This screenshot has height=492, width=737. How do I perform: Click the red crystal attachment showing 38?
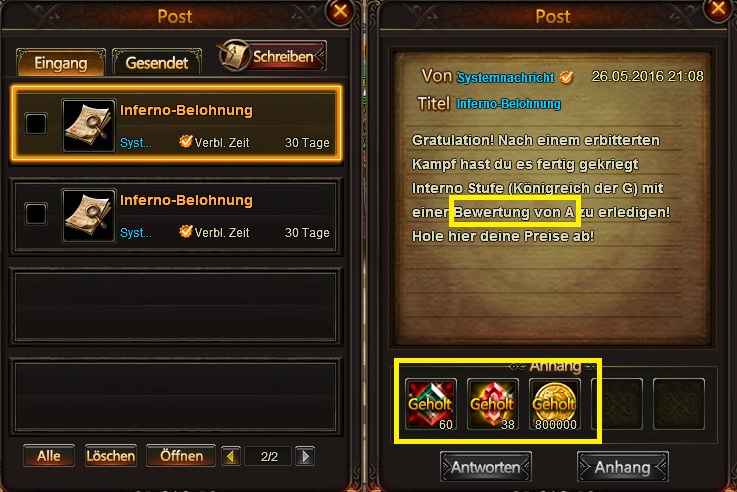[493, 404]
